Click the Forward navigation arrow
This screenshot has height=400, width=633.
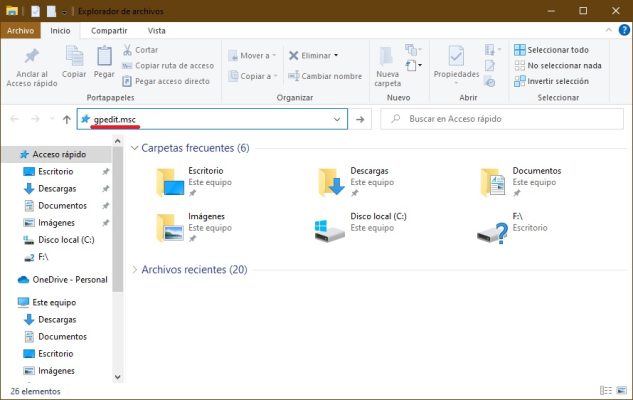[36, 119]
